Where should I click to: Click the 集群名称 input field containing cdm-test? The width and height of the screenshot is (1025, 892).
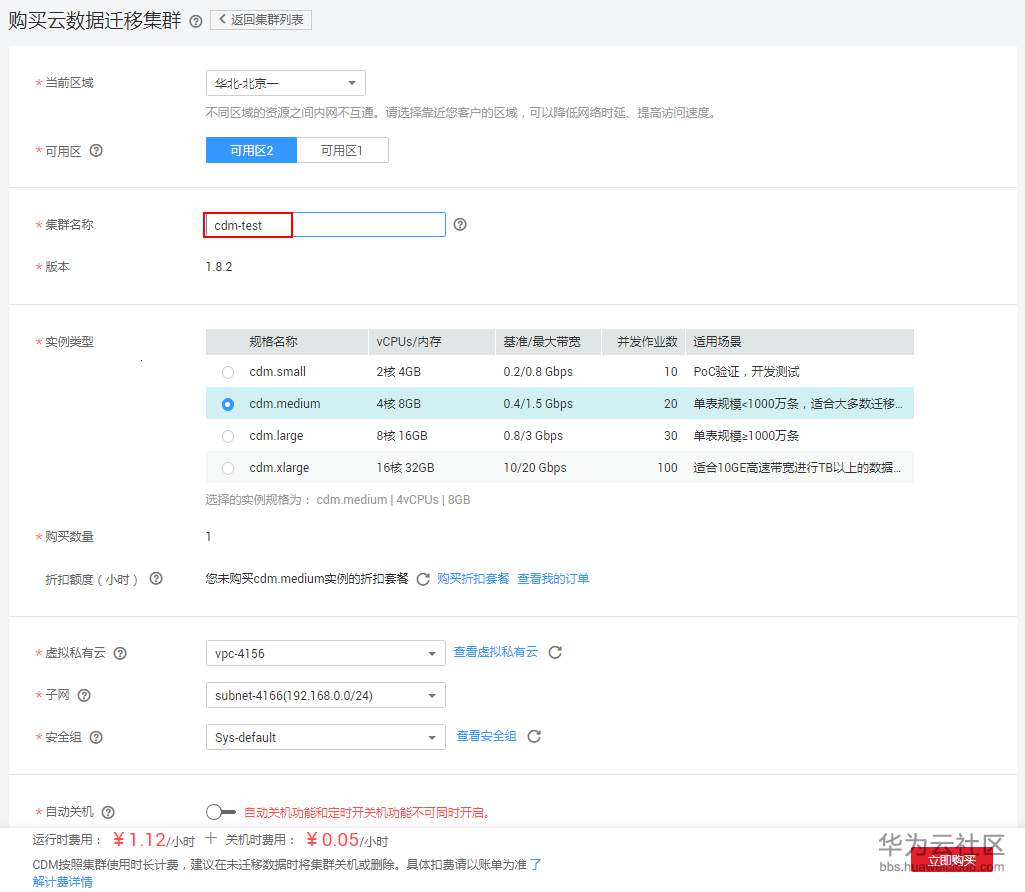[325, 225]
